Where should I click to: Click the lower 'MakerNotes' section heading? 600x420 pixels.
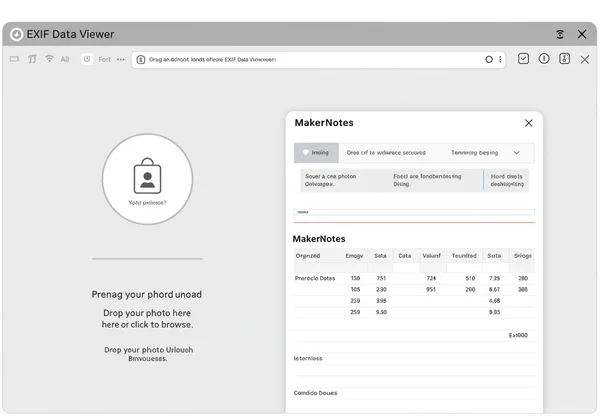click(319, 239)
